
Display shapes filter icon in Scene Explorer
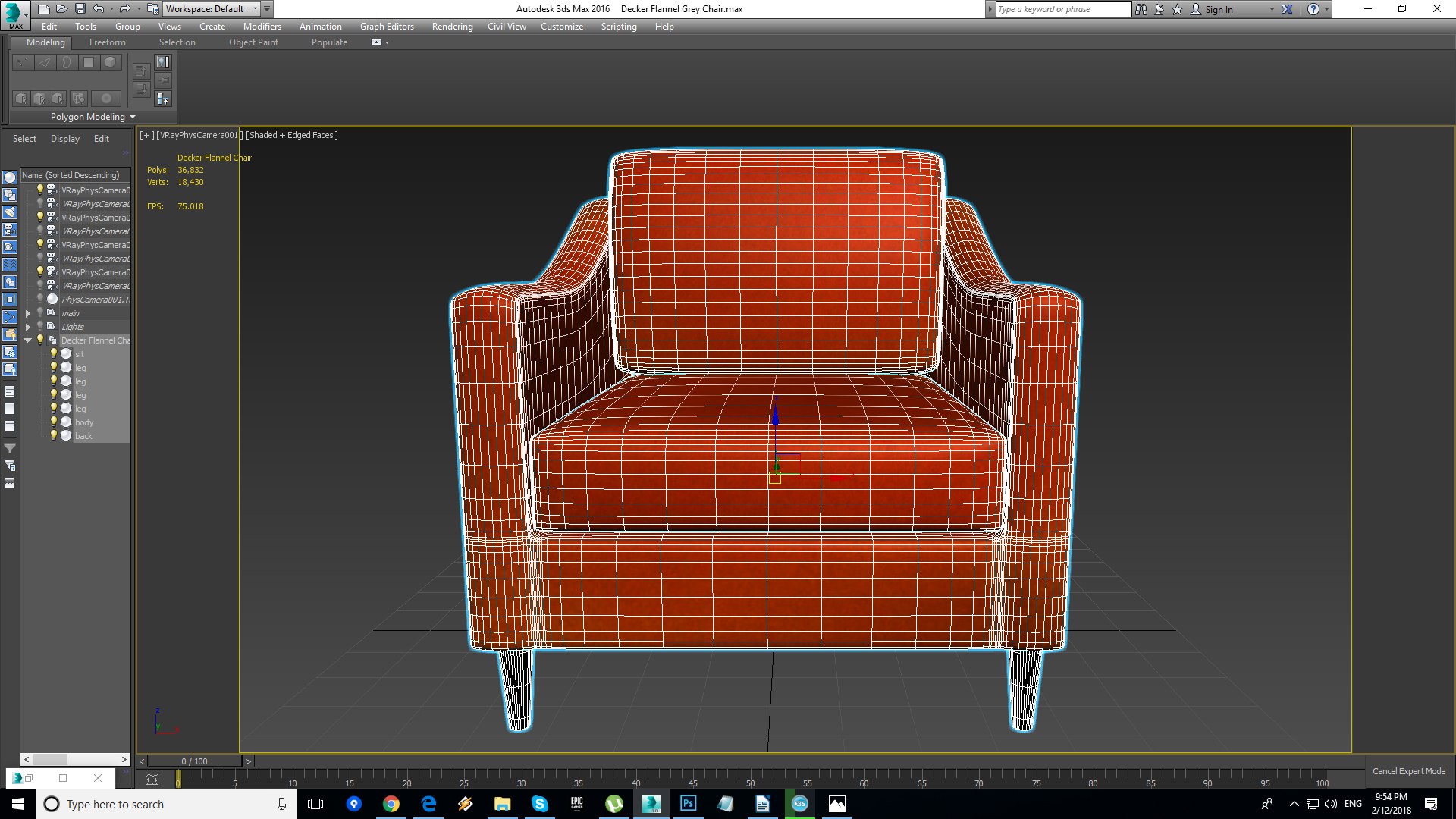point(10,195)
